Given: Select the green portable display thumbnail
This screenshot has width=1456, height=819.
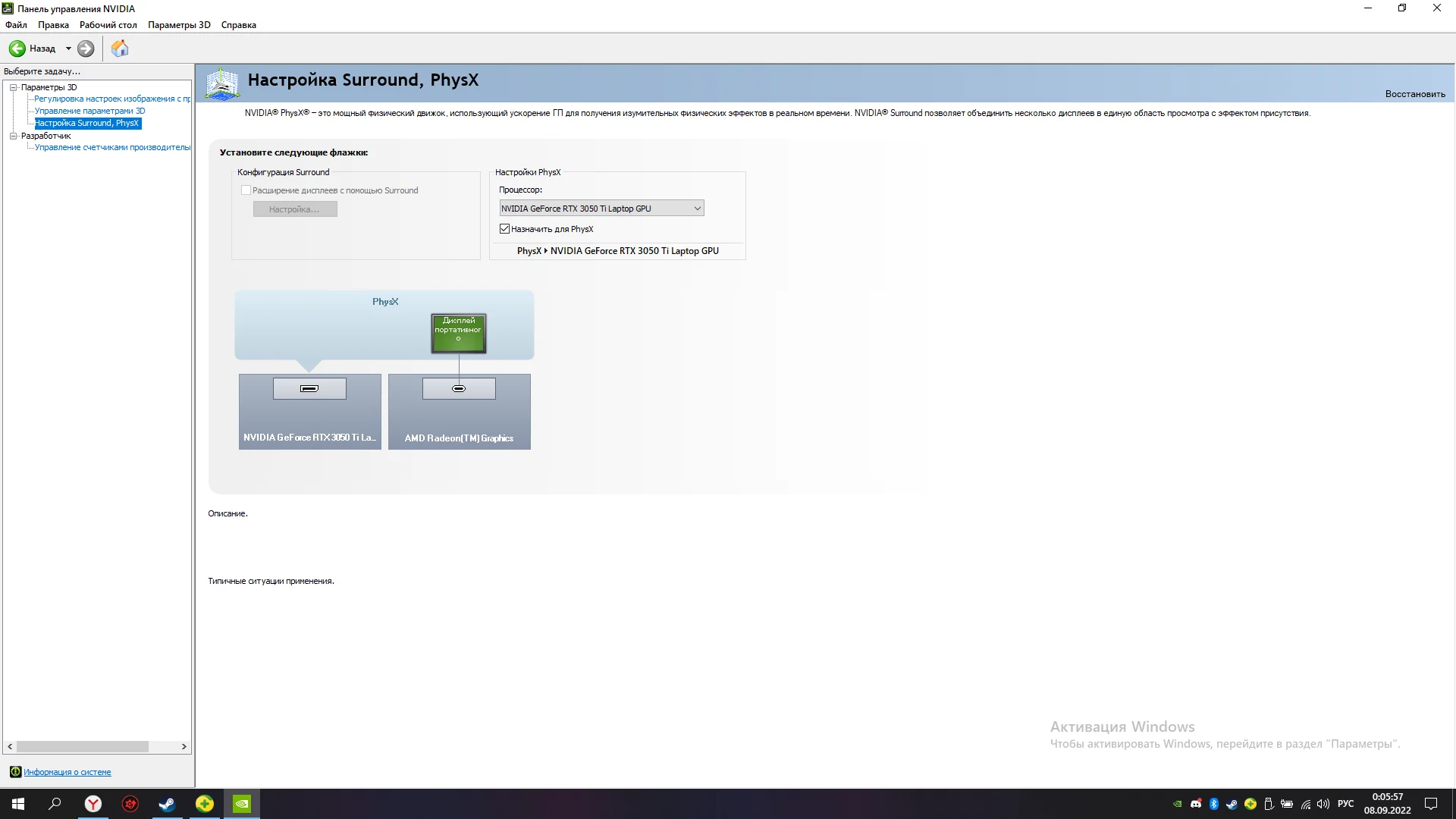Looking at the screenshot, I should (x=458, y=333).
